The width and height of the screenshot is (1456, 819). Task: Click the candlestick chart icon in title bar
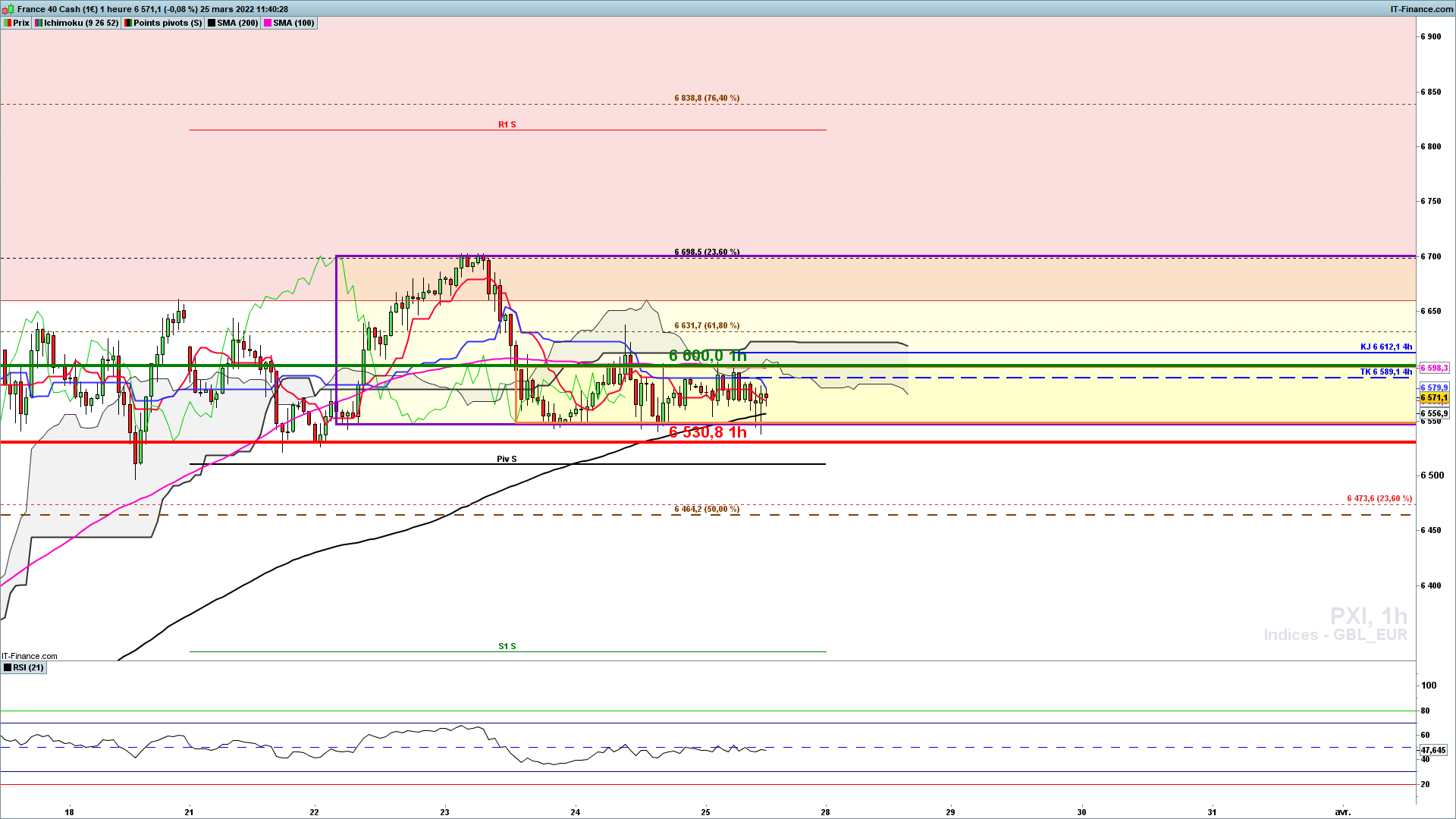[8, 9]
